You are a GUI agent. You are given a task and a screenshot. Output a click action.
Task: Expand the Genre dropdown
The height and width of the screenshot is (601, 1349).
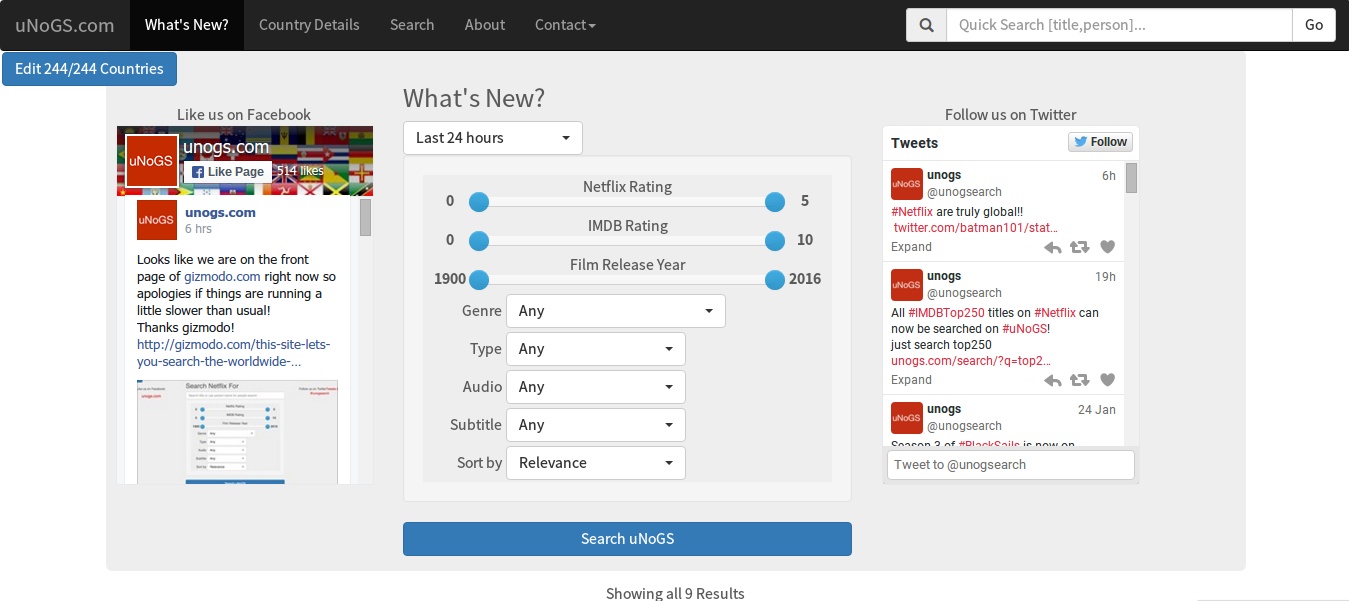coord(615,311)
